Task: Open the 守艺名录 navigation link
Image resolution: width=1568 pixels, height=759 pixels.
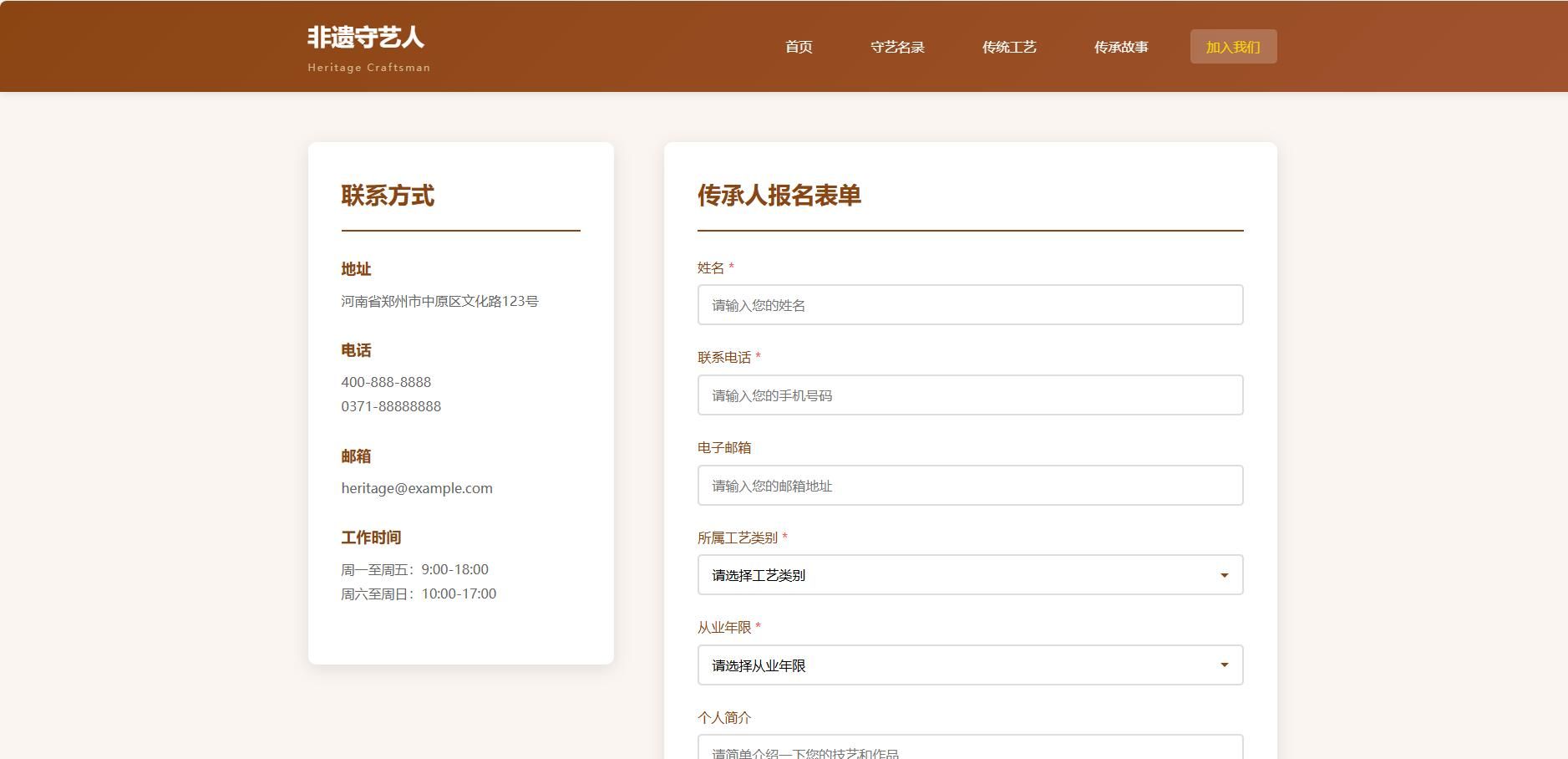Action: point(897,47)
